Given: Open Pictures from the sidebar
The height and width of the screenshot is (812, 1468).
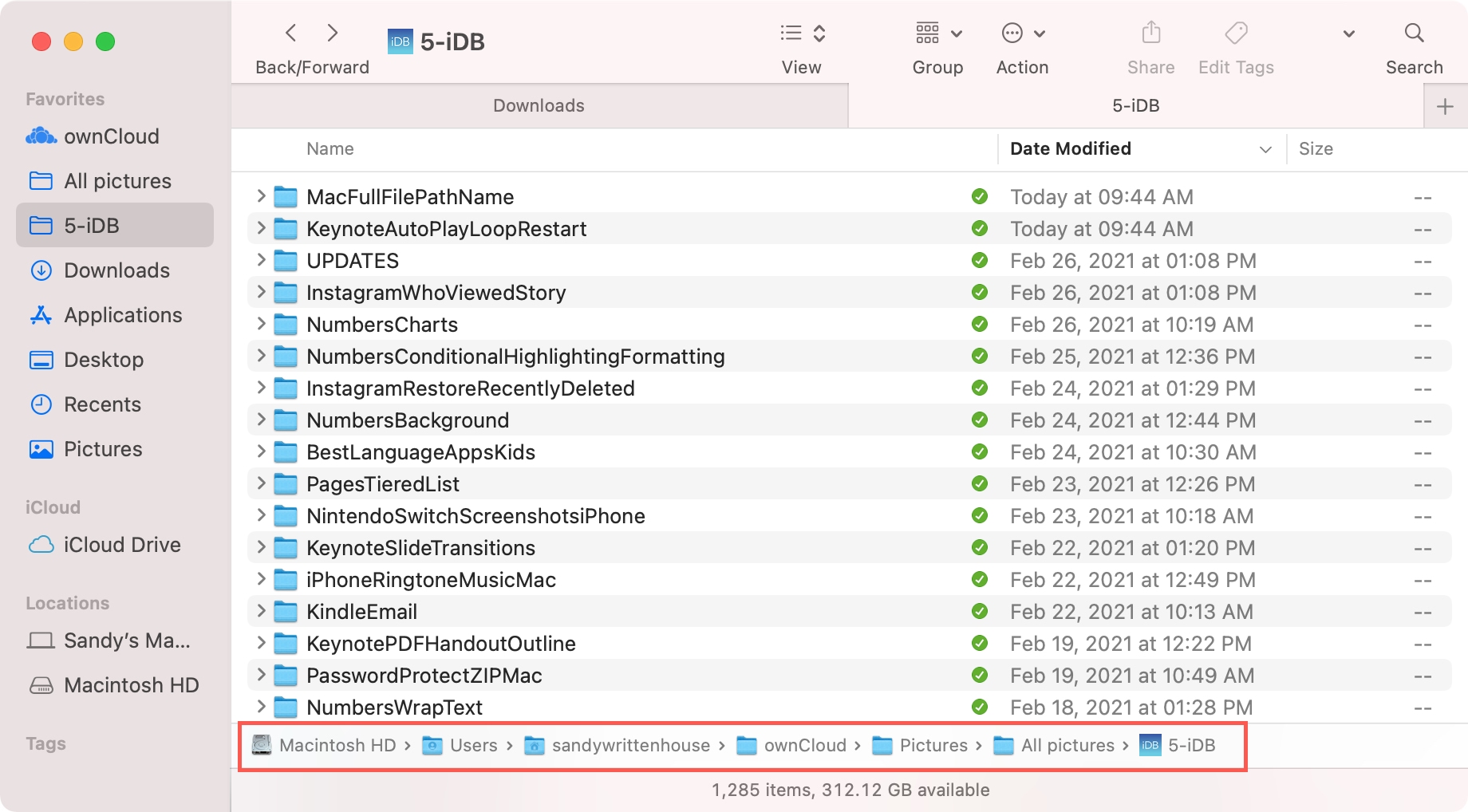Looking at the screenshot, I should coord(115,449).
